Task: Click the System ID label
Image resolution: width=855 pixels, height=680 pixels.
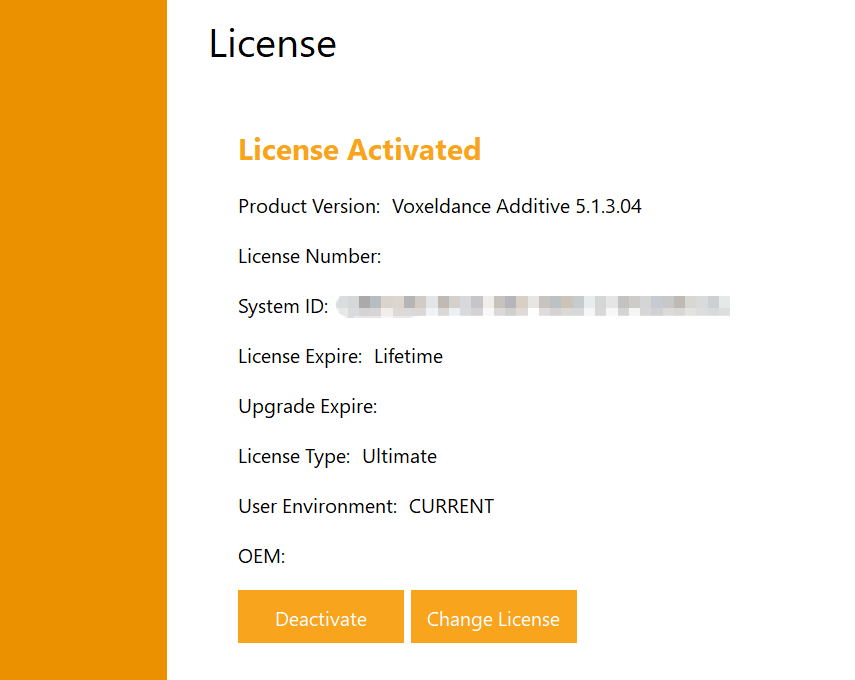Action: coord(282,307)
